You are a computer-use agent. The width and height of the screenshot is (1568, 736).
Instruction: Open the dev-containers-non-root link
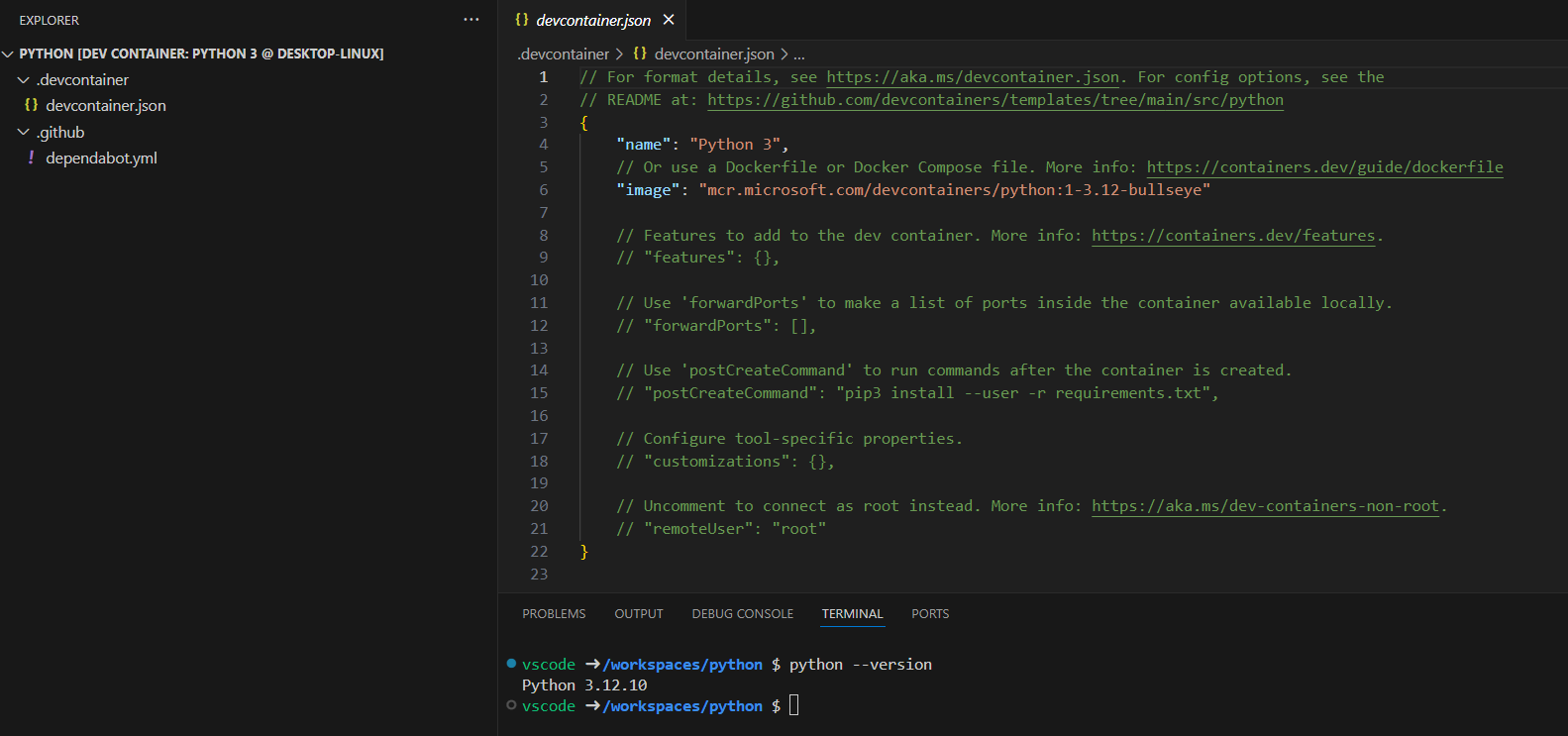point(1265,506)
